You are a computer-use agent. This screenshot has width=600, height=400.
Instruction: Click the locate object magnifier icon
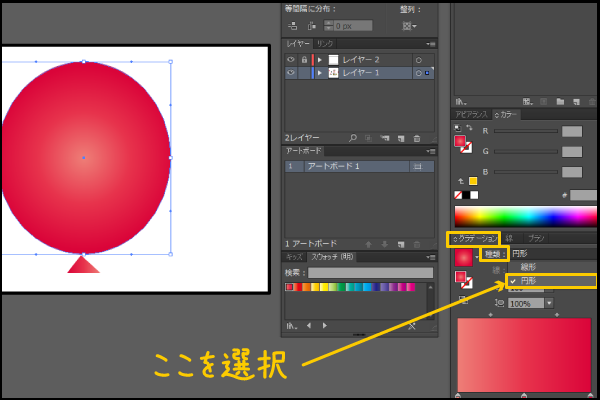pyautogui.click(x=353, y=136)
